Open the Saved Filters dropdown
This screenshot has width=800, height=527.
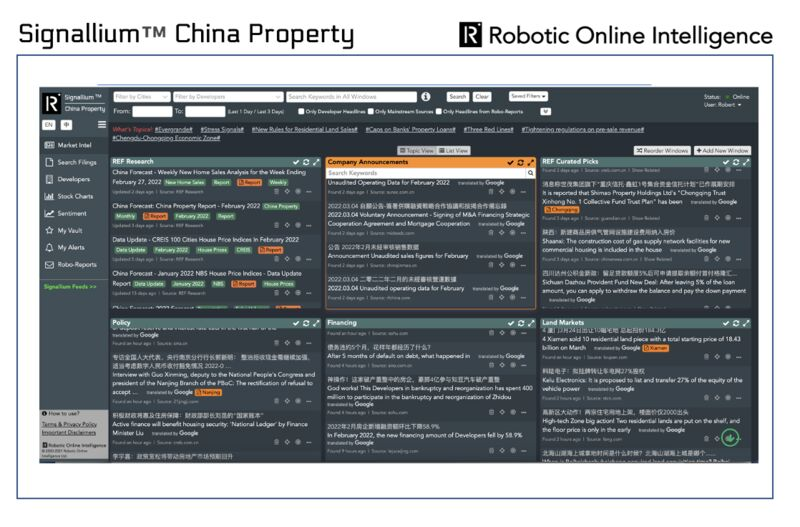tap(528, 96)
